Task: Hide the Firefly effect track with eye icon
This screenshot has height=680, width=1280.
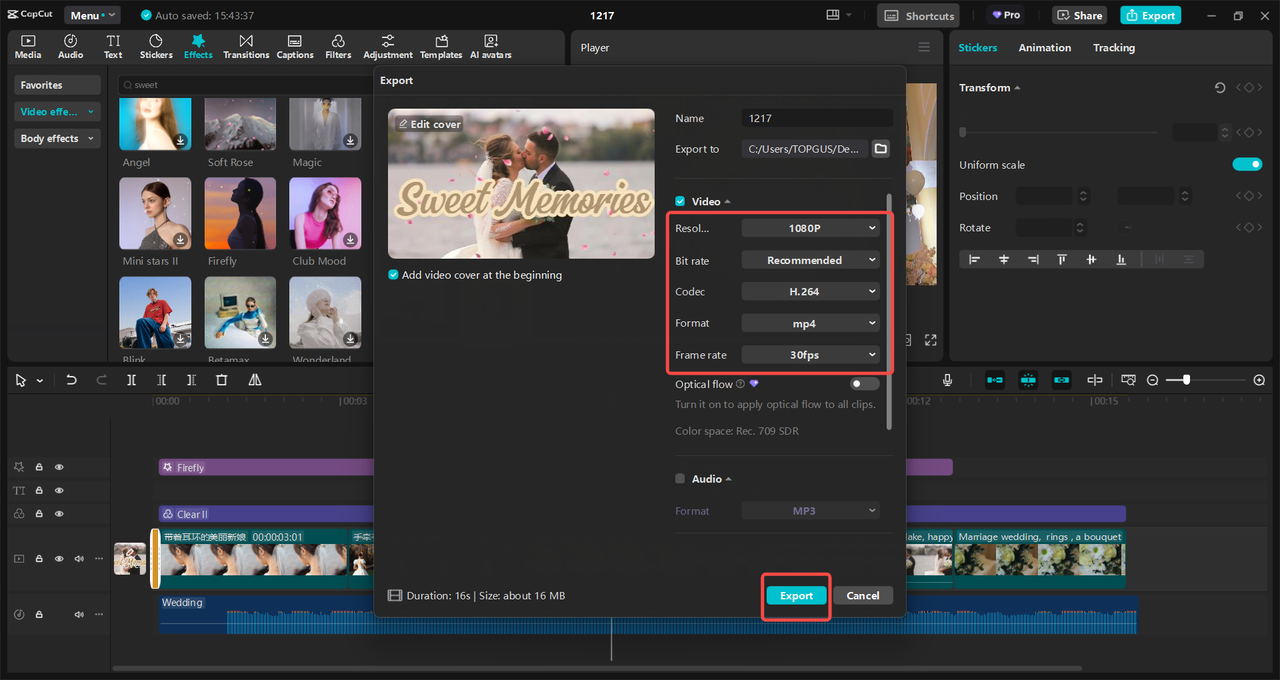Action: click(x=59, y=467)
